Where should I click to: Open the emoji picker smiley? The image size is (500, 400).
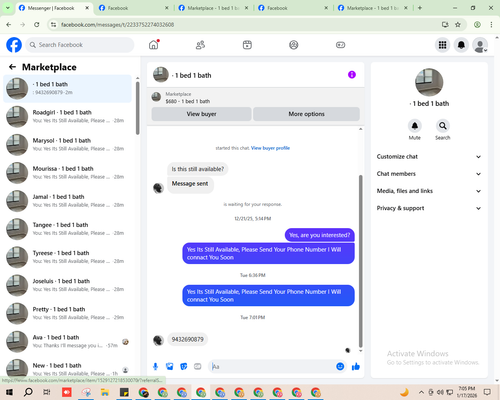(x=340, y=367)
